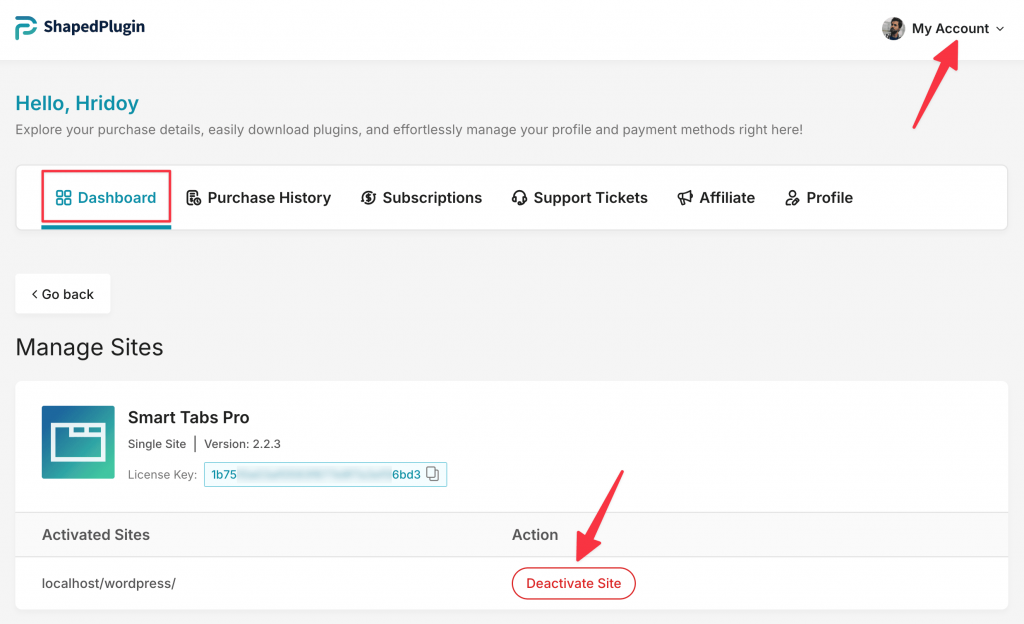Click the Single Site license label
Screen dimensions: 1024x624
pos(157,444)
